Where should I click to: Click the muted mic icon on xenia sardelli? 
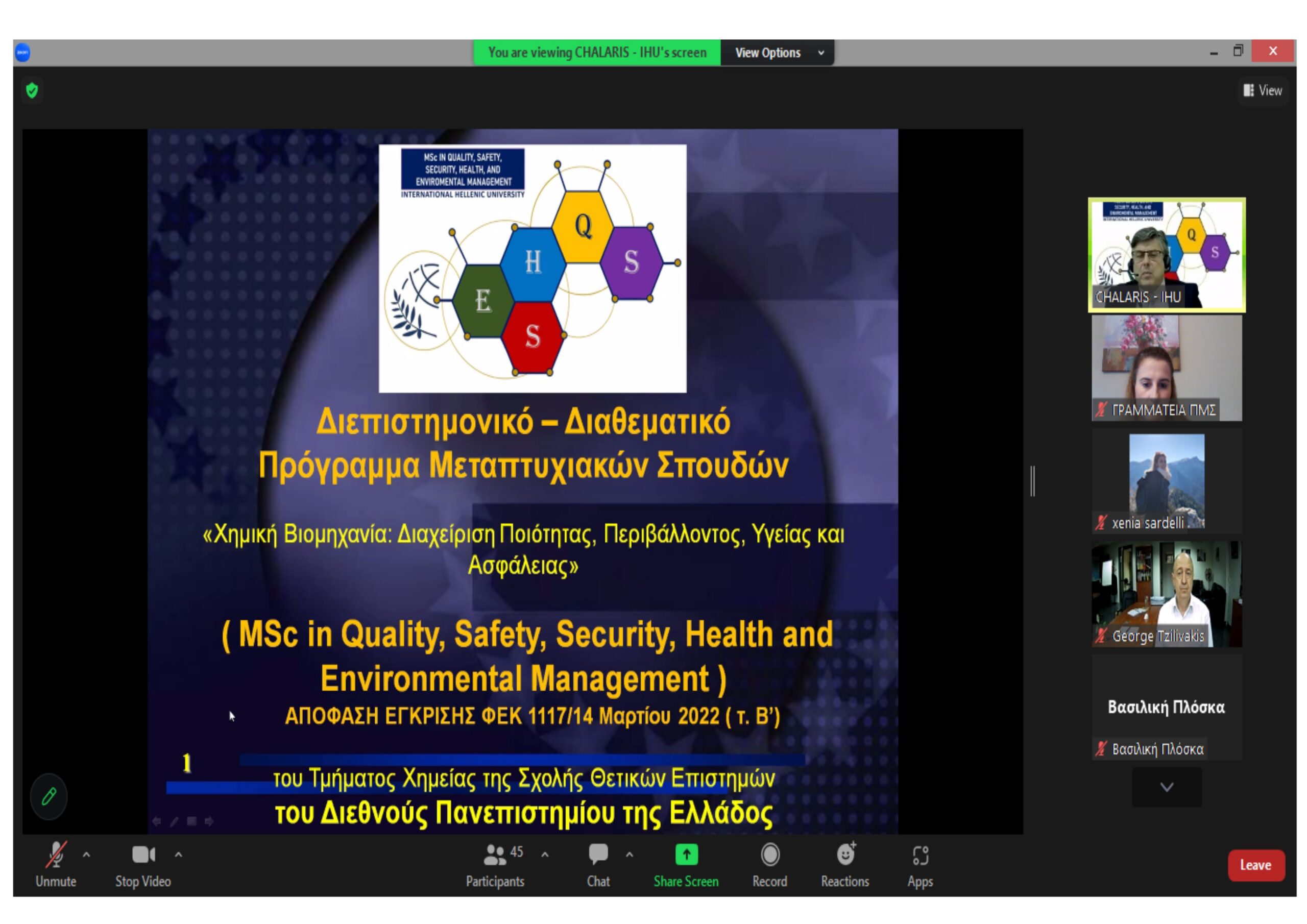(x=1101, y=522)
